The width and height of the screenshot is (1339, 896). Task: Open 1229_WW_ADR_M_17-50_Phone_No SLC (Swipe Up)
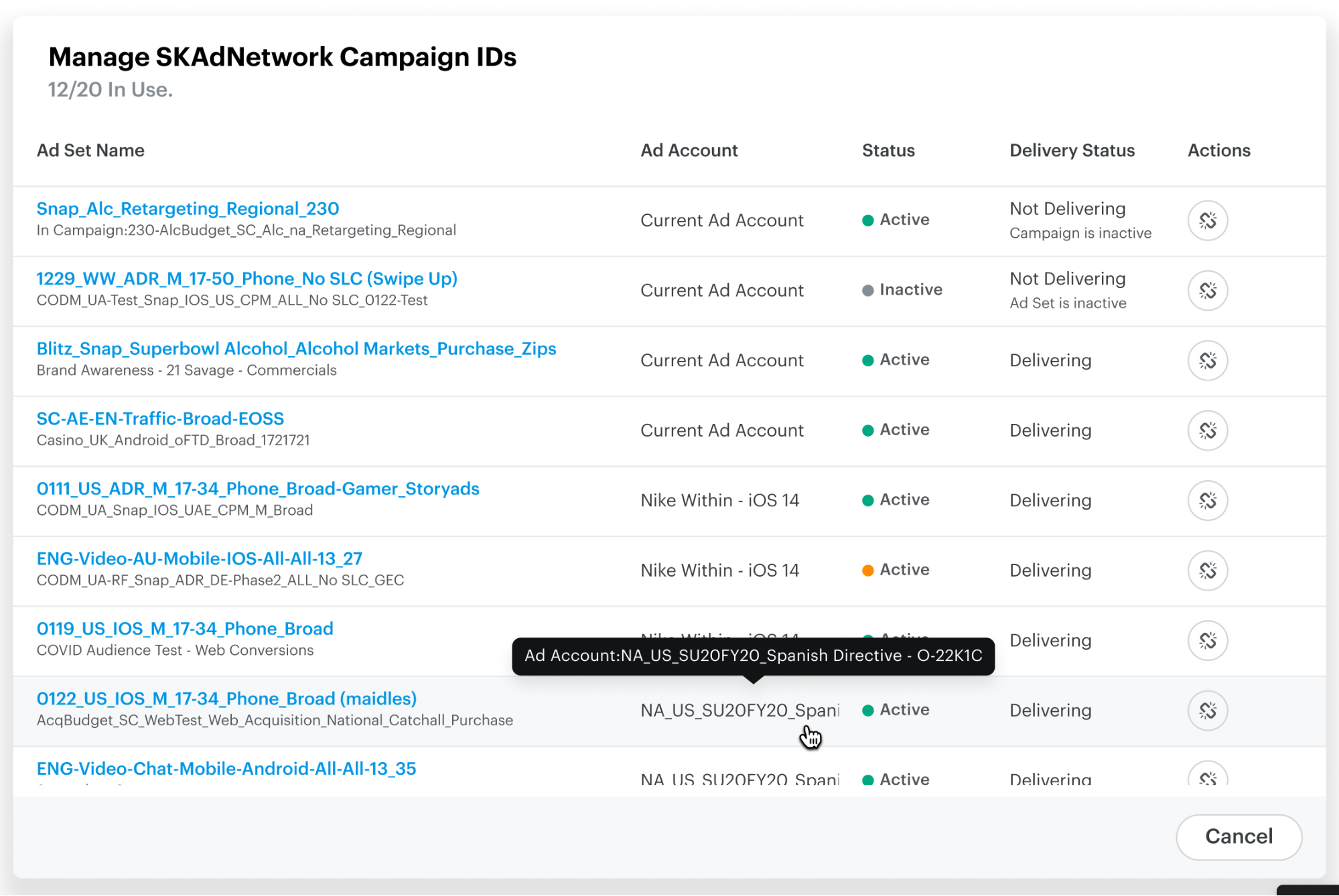246,279
